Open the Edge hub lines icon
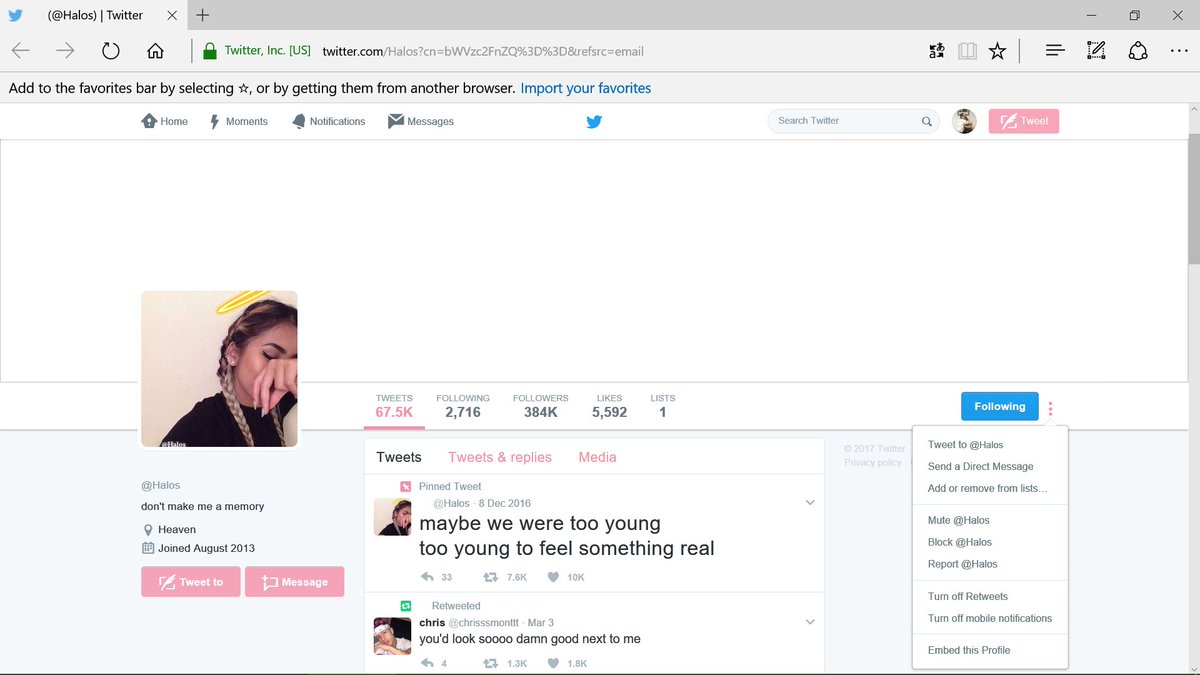1200x675 pixels. [1054, 51]
